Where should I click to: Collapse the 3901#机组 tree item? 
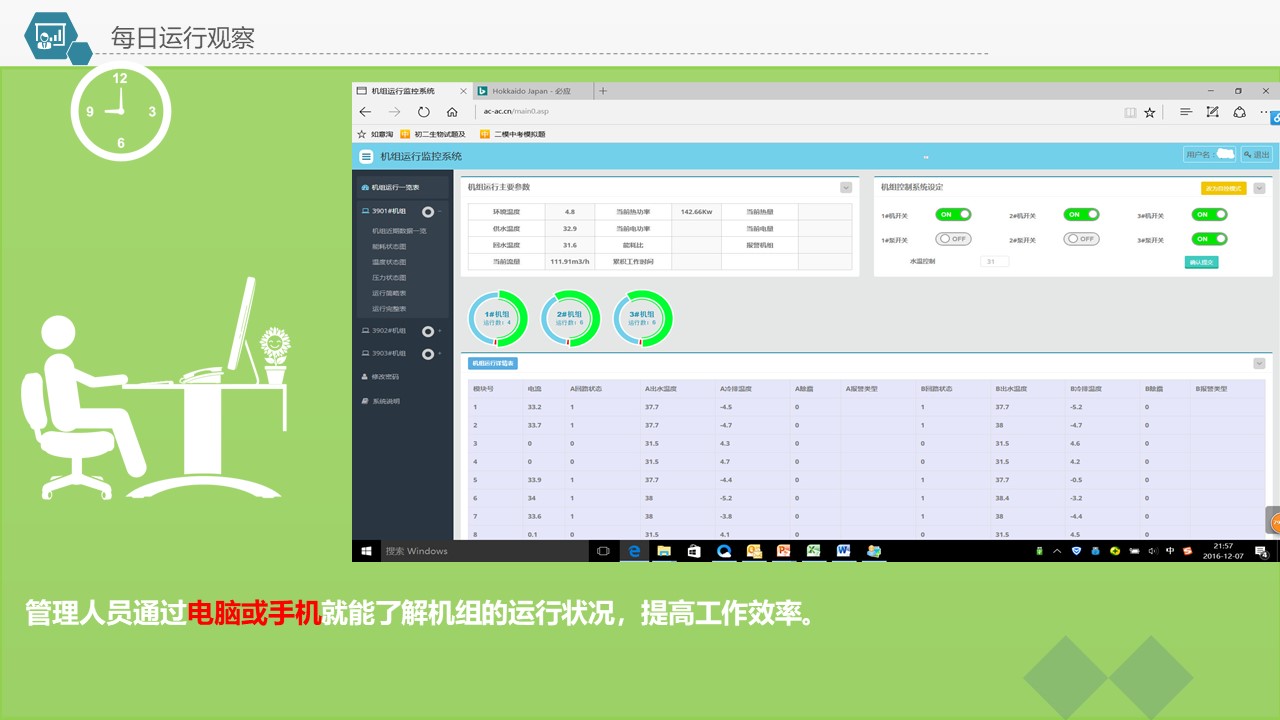pyautogui.click(x=439, y=212)
